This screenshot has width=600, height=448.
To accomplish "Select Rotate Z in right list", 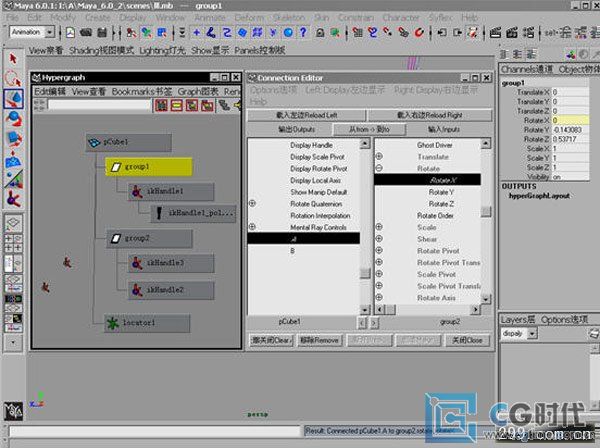I will [x=441, y=204].
